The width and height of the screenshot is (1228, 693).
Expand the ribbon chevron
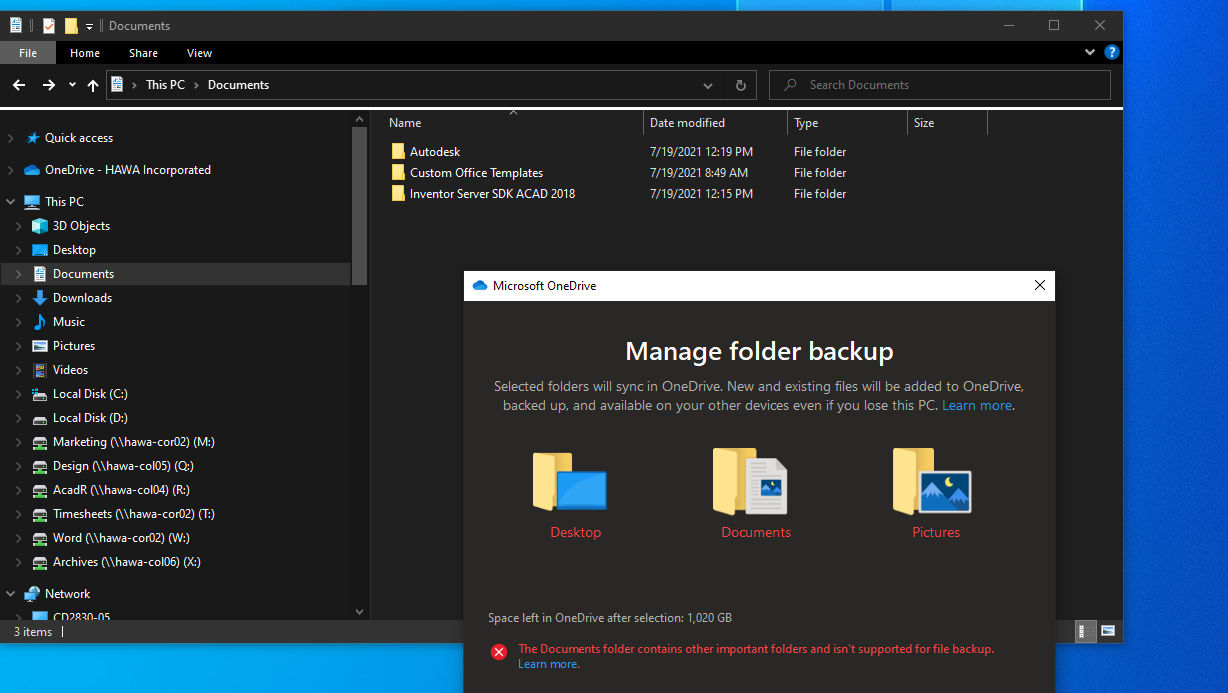pyautogui.click(x=1090, y=52)
